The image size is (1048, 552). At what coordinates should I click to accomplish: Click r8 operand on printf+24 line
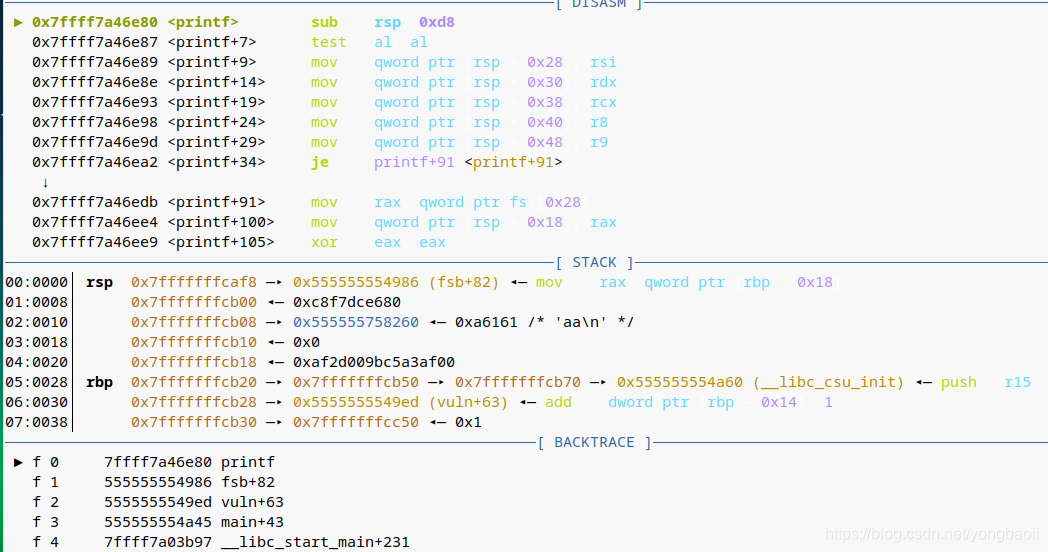pos(599,122)
